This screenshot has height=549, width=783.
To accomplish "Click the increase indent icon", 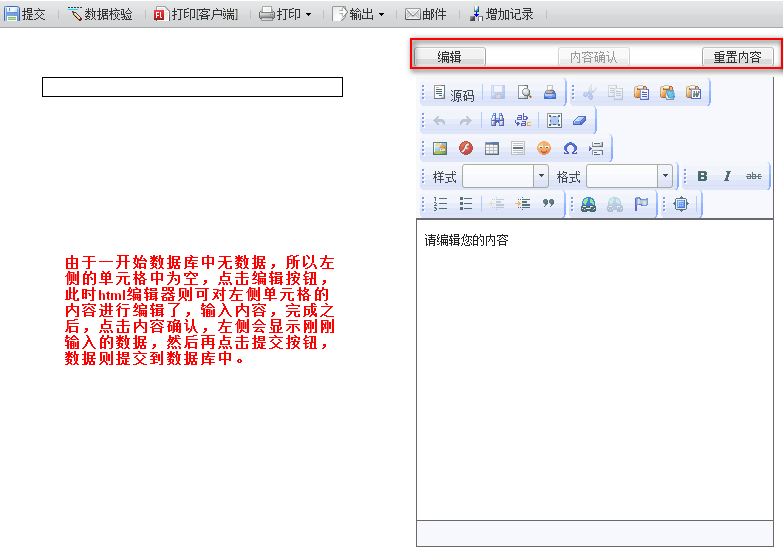I will [x=523, y=204].
